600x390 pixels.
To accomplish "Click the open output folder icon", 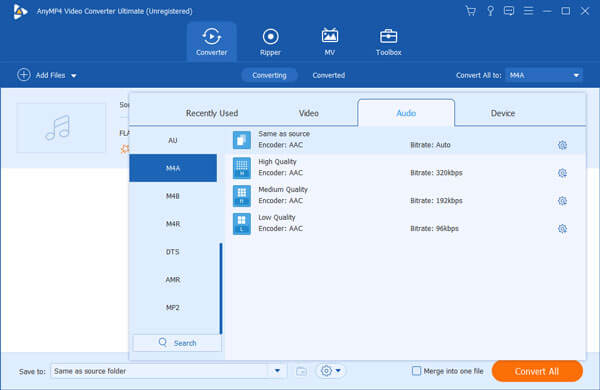I will click(x=302, y=371).
